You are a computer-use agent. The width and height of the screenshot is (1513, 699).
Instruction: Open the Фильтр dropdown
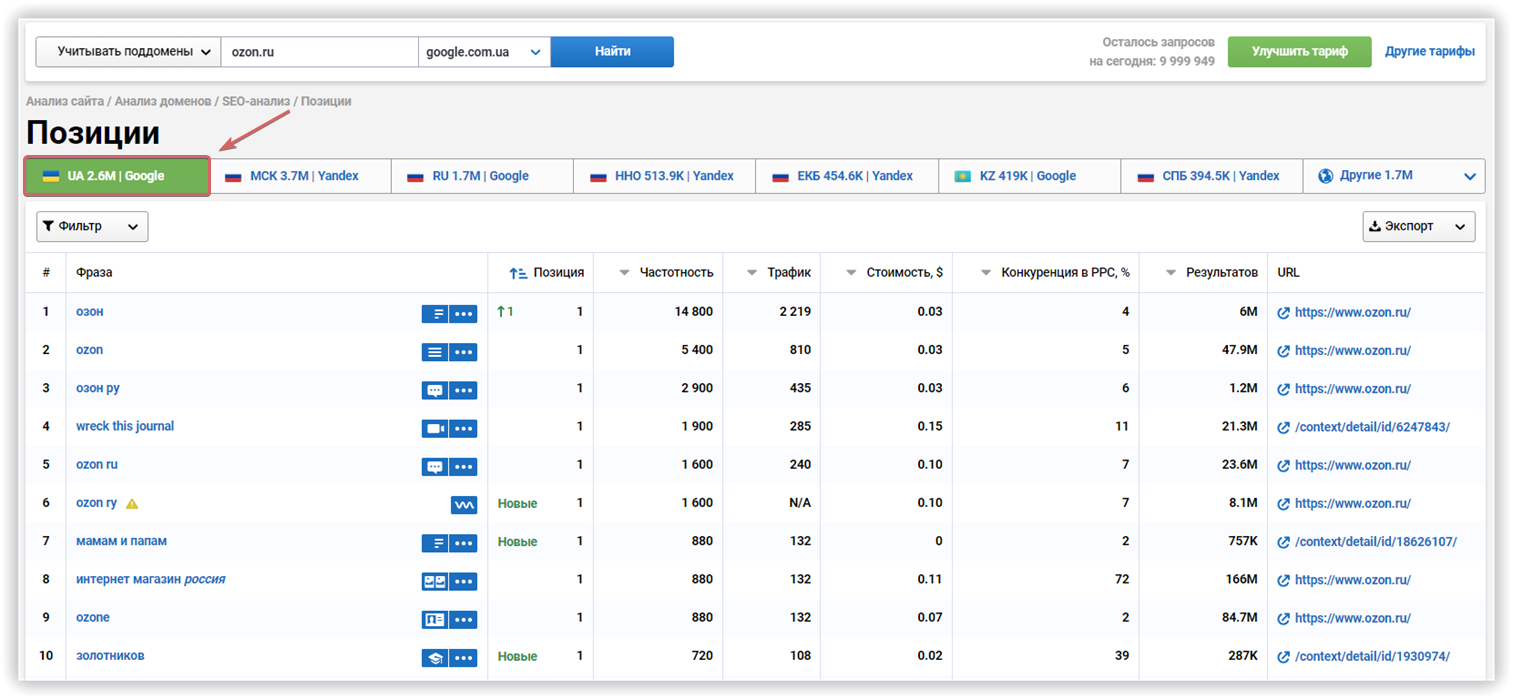point(92,227)
